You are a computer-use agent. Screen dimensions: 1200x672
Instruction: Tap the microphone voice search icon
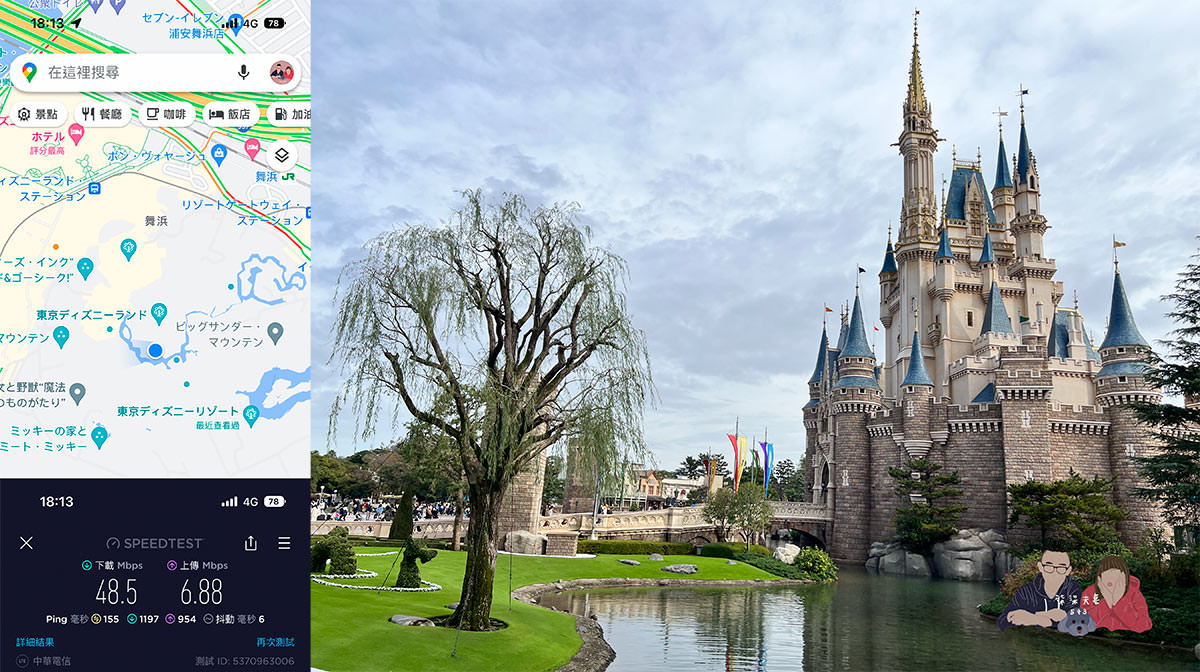[x=243, y=72]
